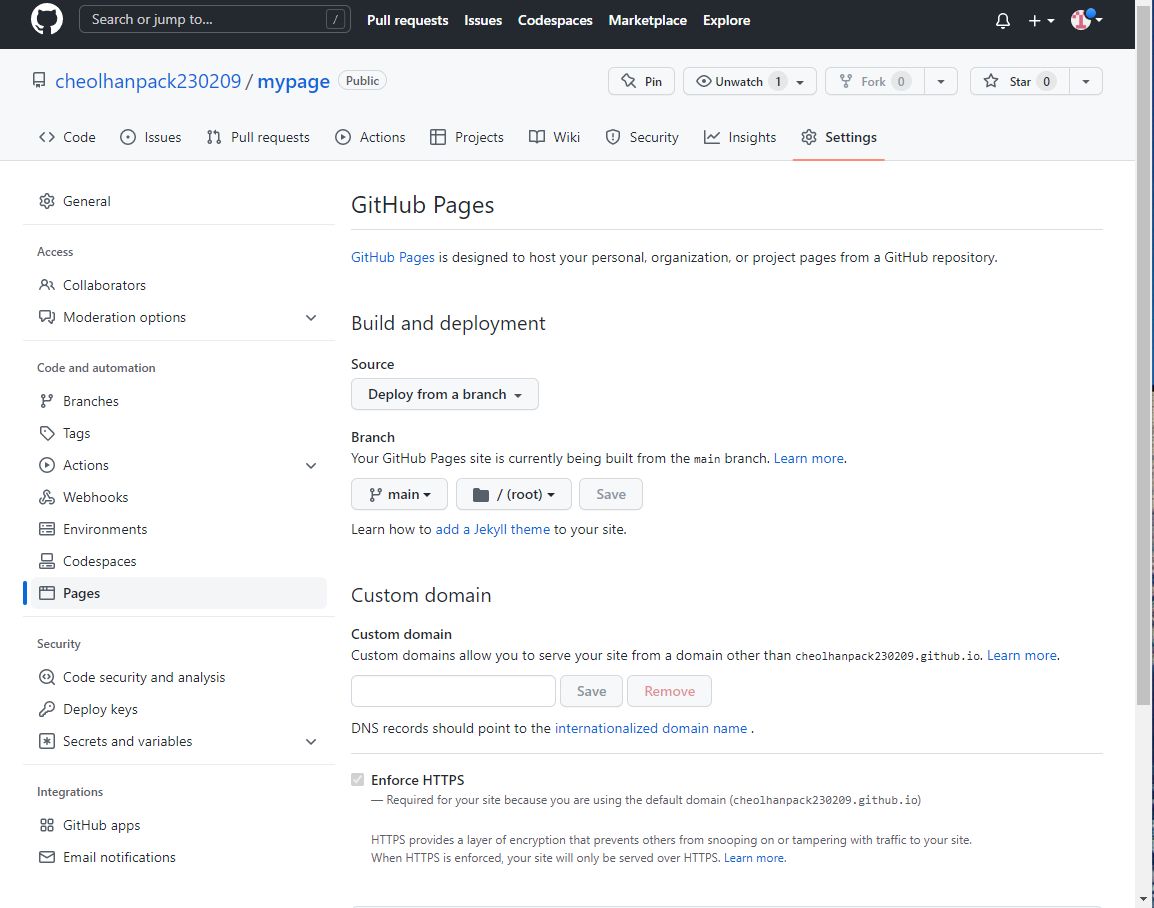Click the Webhooks icon

(46, 497)
